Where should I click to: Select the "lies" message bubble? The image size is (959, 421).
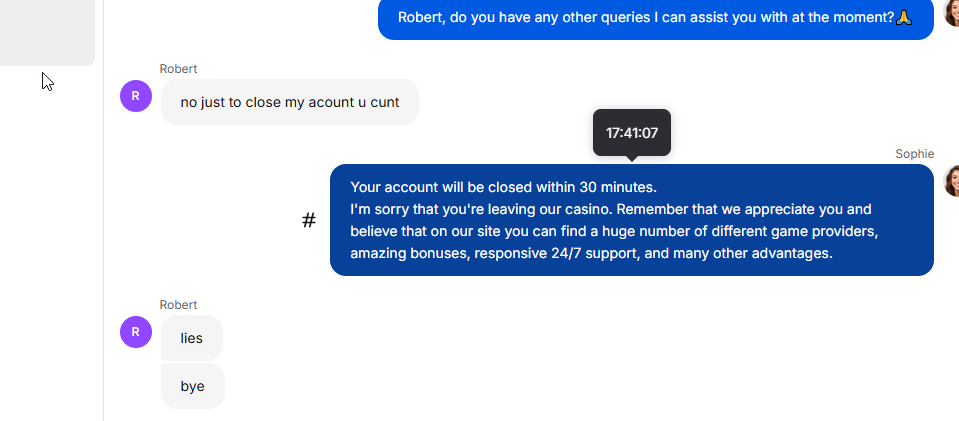pyautogui.click(x=191, y=338)
